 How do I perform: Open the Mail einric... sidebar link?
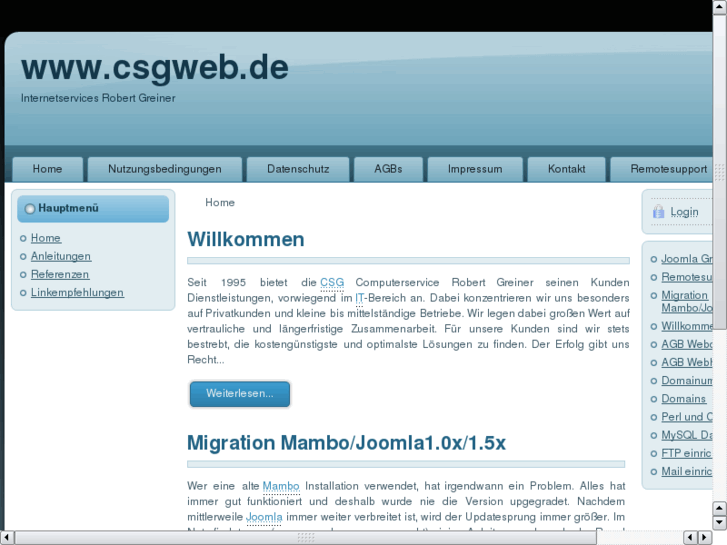click(x=687, y=472)
